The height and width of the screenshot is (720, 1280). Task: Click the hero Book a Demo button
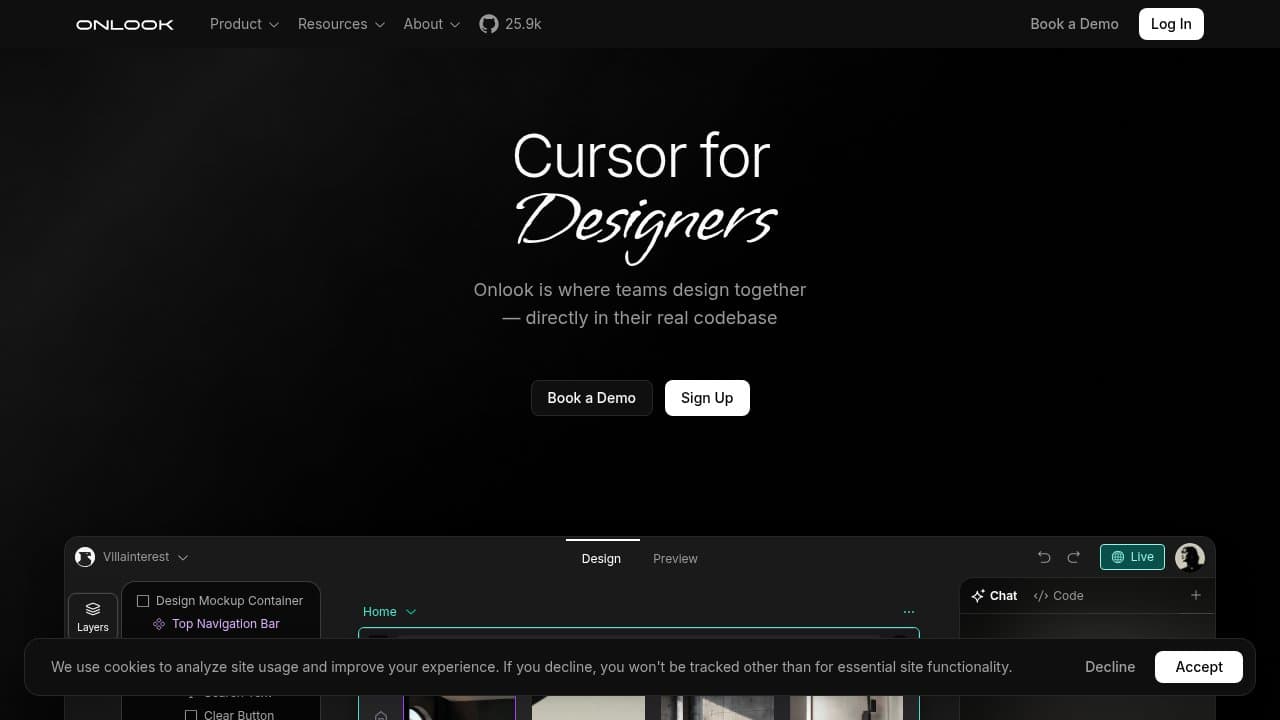click(591, 398)
